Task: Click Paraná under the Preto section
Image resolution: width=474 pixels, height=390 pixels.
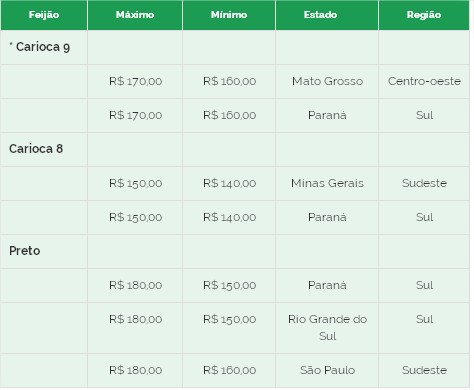Action: click(x=327, y=285)
